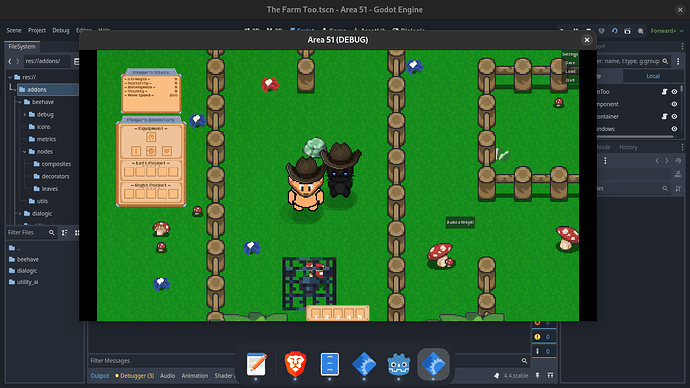Launch the text editor from the dock

(256, 364)
